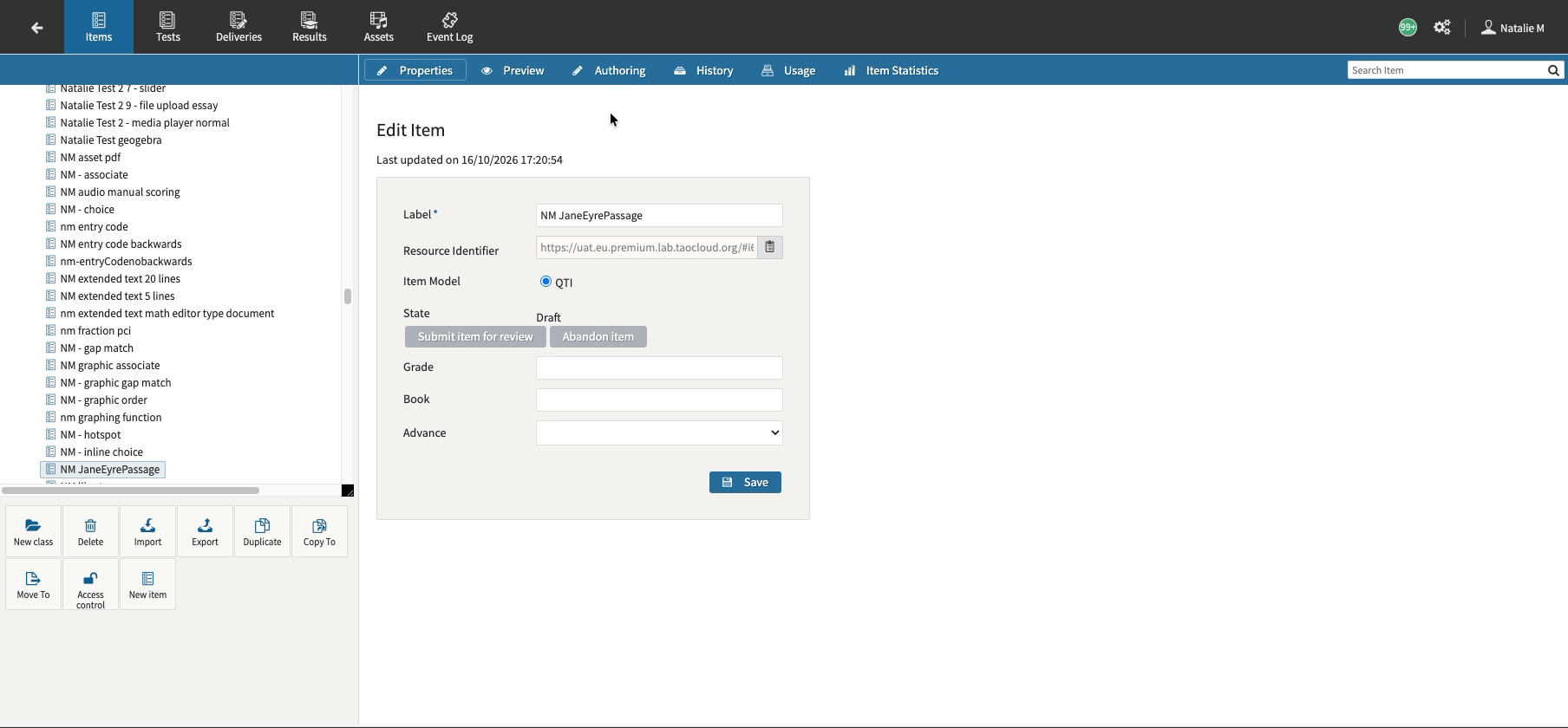Viewport: 1568px width, 728px height.
Task: Open the Preview tab
Action: pyautogui.click(x=513, y=70)
